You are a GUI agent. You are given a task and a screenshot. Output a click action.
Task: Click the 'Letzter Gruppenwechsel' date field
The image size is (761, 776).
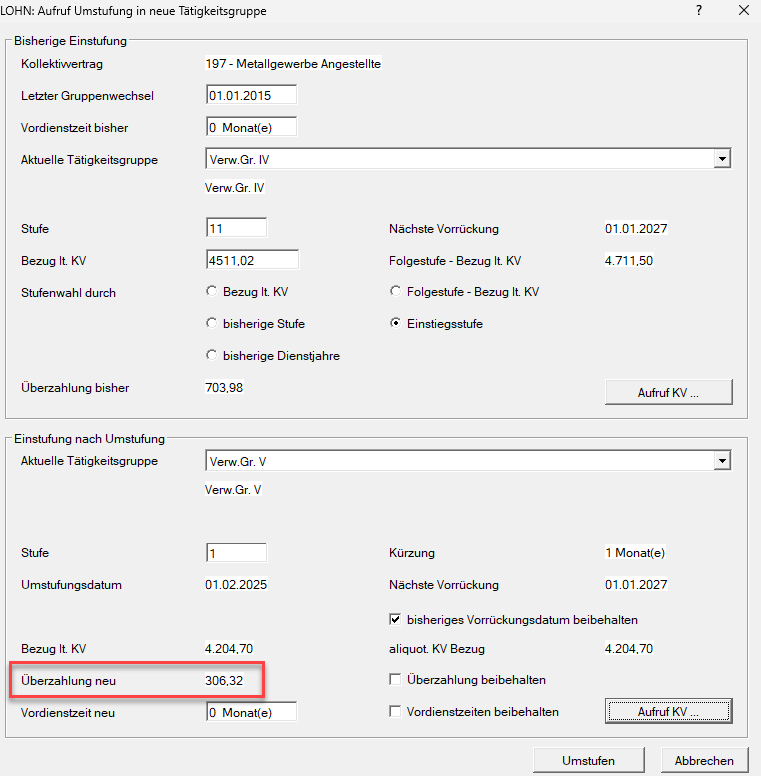[x=251, y=96]
